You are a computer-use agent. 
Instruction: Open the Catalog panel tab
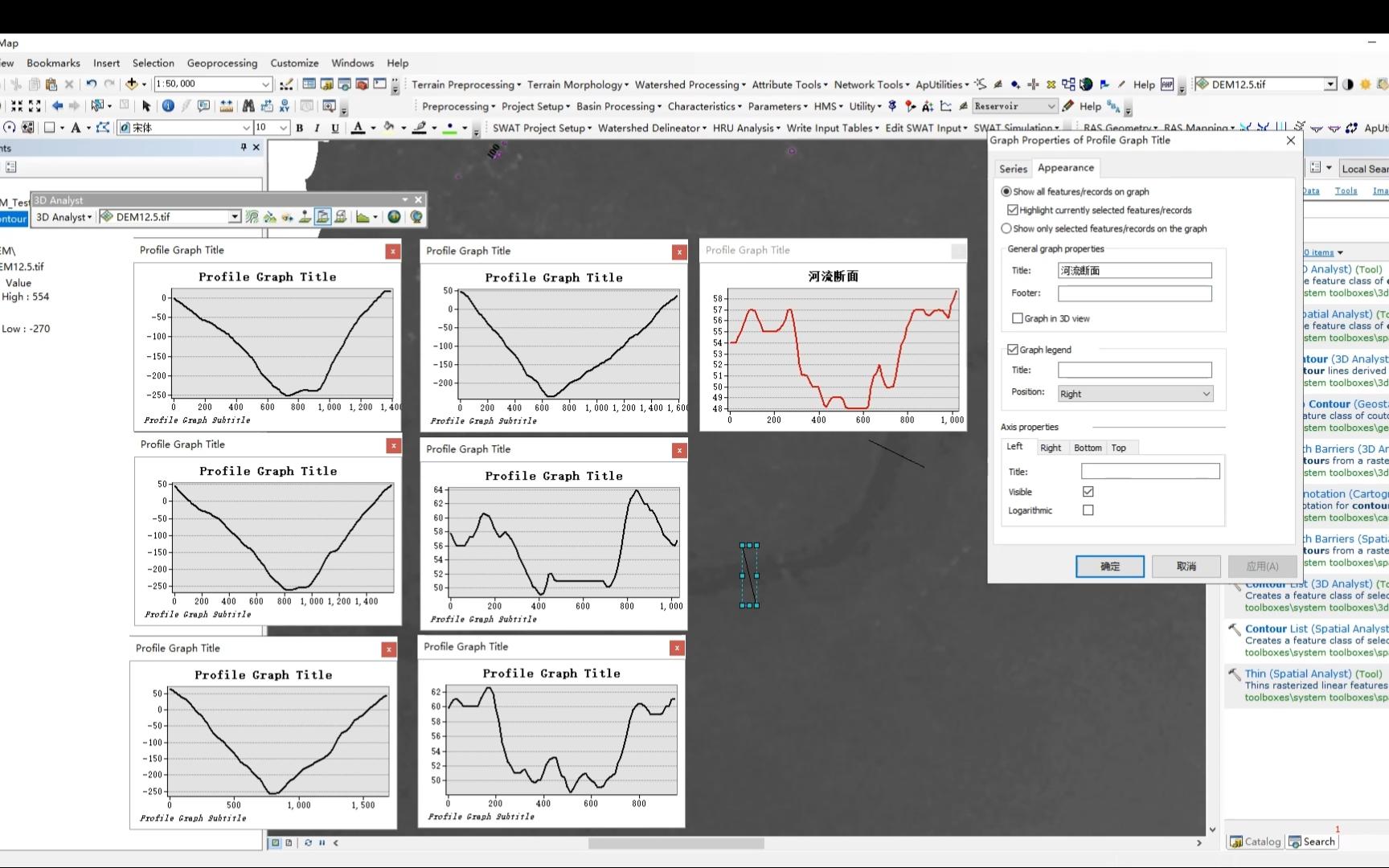click(1255, 841)
